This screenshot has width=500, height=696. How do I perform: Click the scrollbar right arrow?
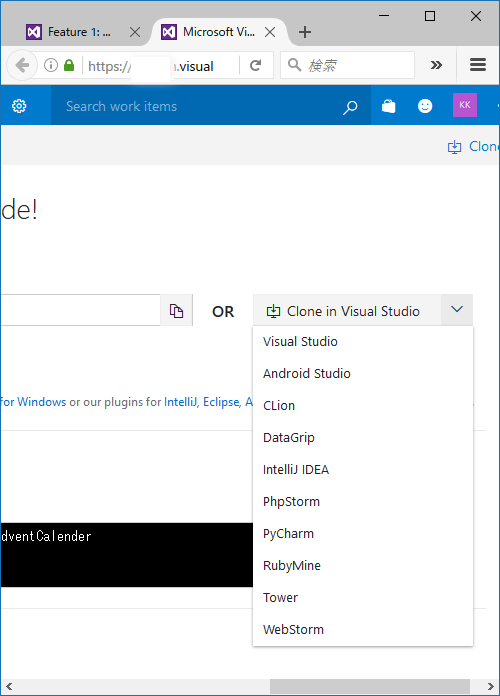point(490,686)
